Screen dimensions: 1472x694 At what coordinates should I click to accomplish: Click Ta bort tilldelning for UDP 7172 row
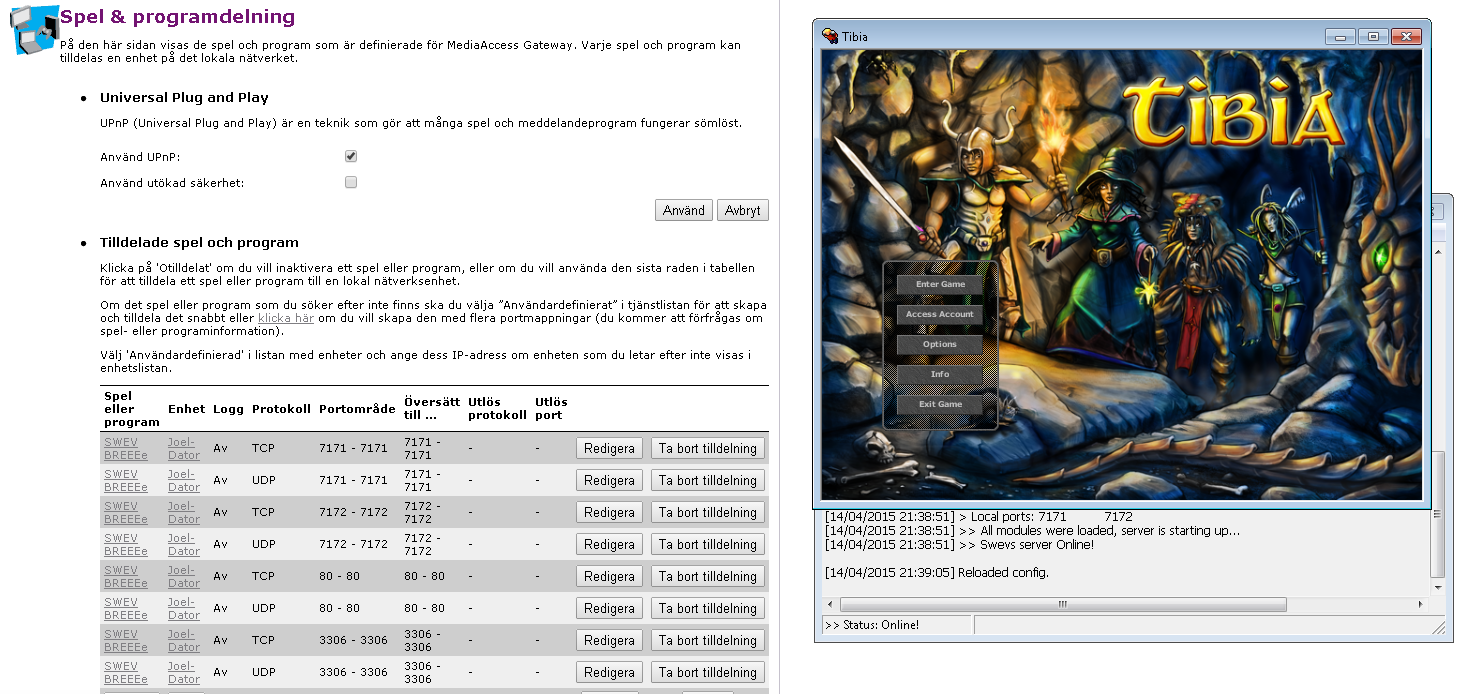708,544
